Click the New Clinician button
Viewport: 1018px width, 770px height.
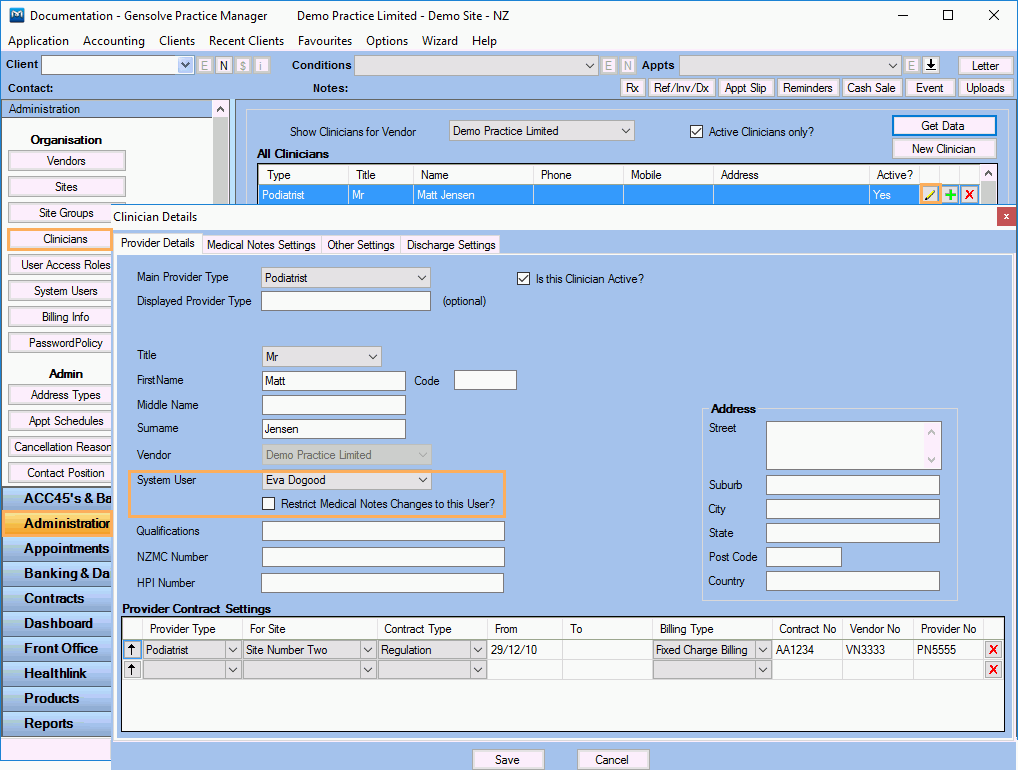(943, 149)
